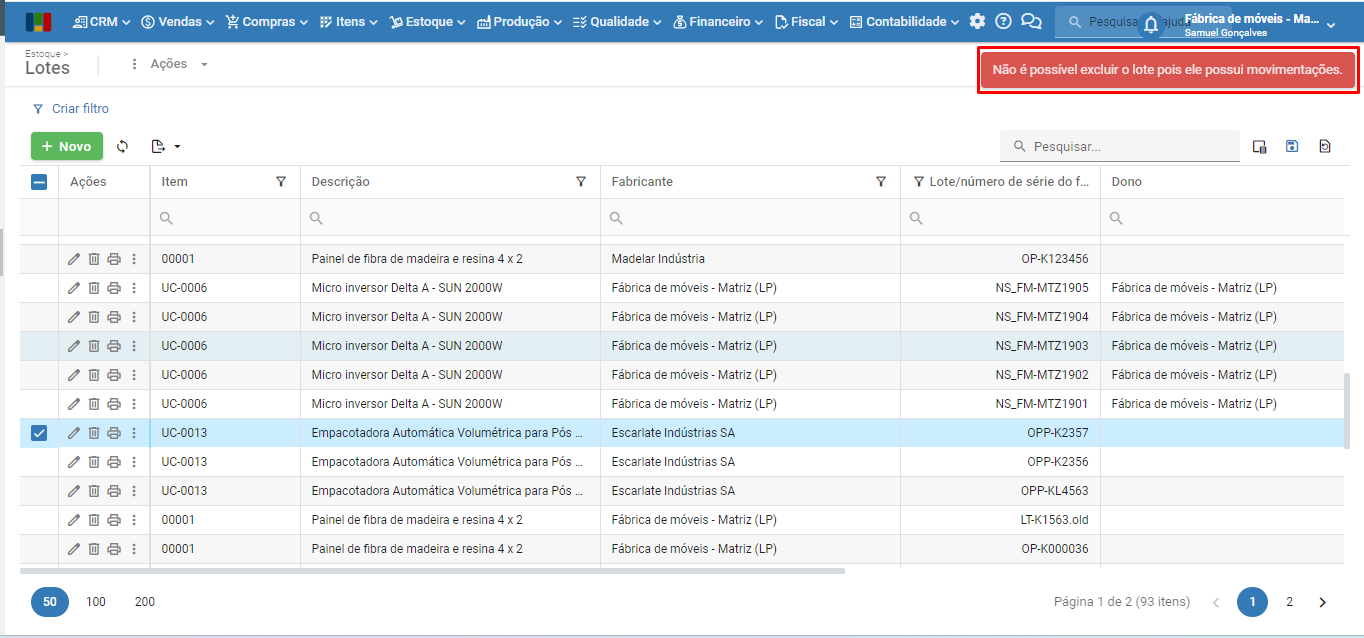
Task: Edit the lot OP-K123456
Action: click(x=74, y=259)
